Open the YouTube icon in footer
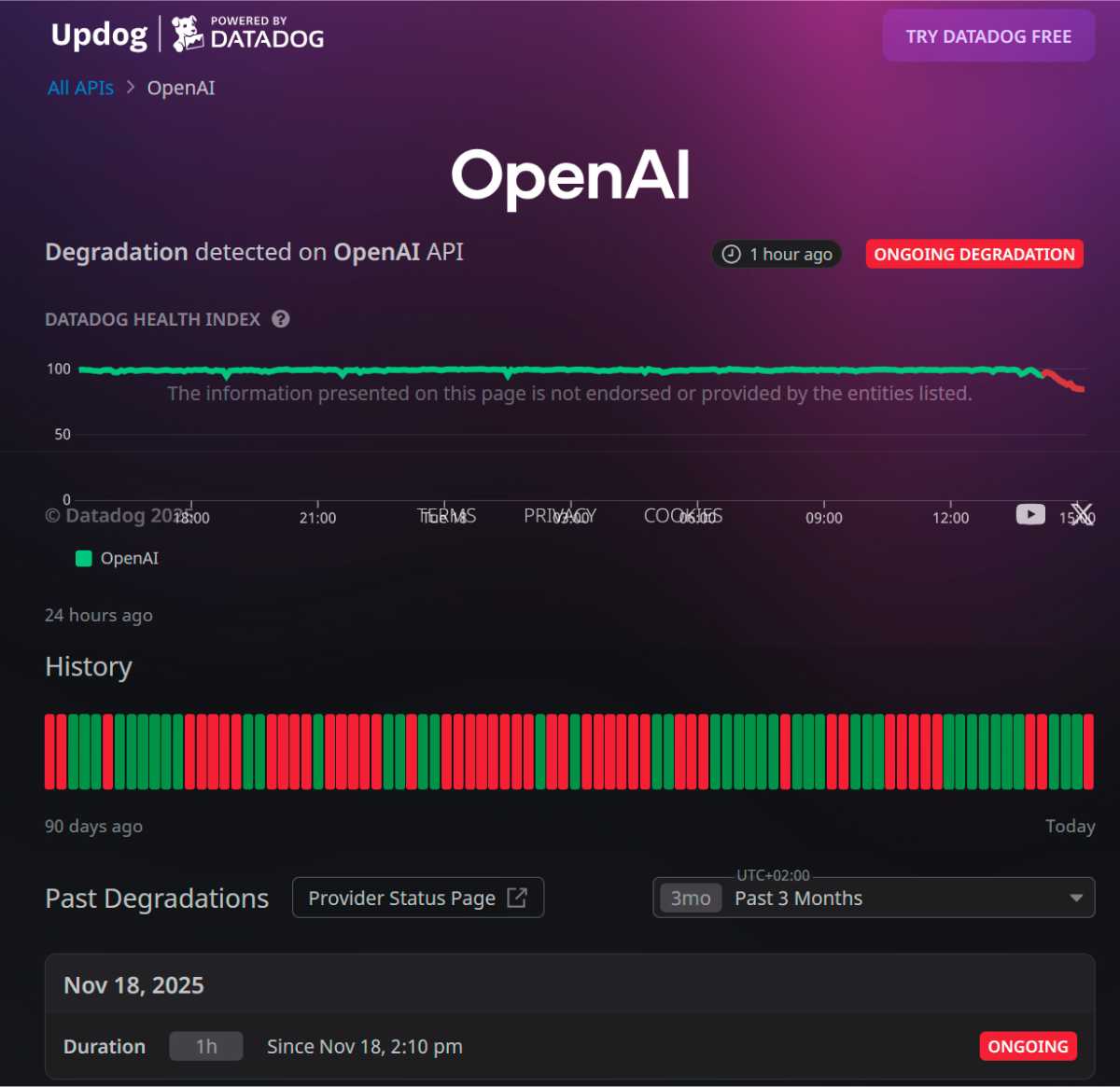 pyautogui.click(x=1030, y=514)
